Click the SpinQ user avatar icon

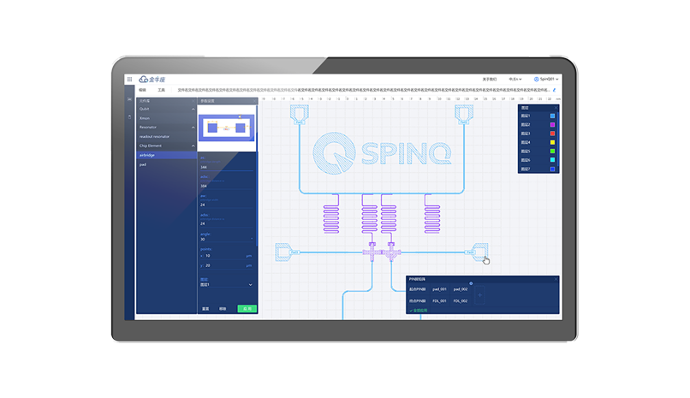(x=536, y=79)
